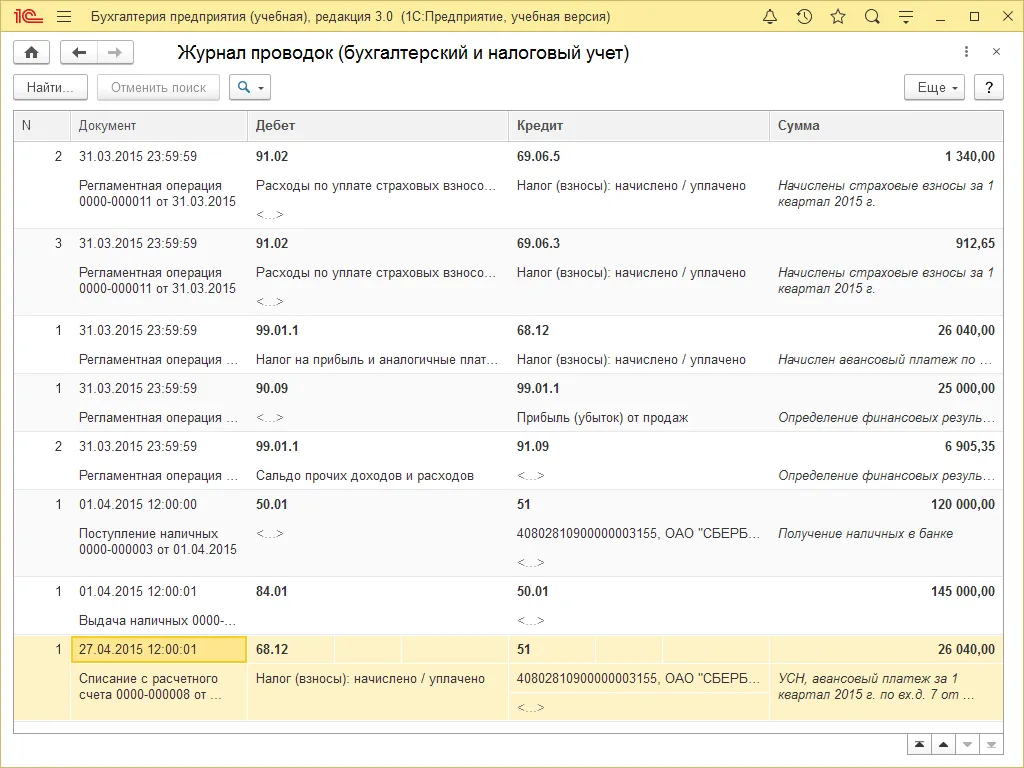Jump to last row in list

point(991,744)
